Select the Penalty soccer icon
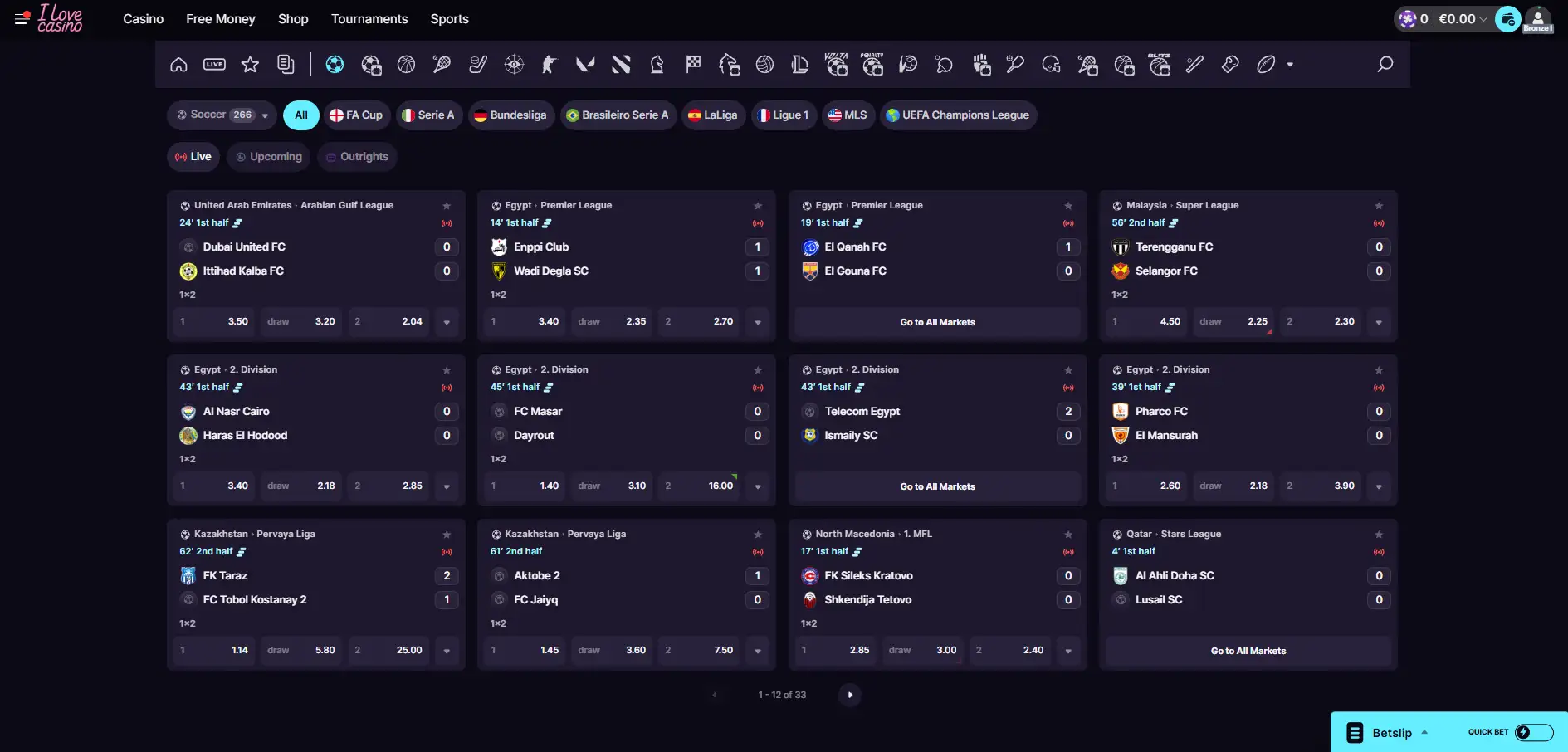 (x=872, y=65)
